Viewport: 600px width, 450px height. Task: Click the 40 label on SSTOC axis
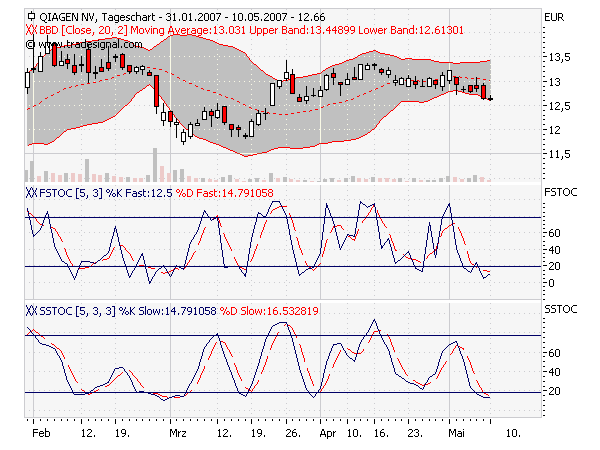554,372
